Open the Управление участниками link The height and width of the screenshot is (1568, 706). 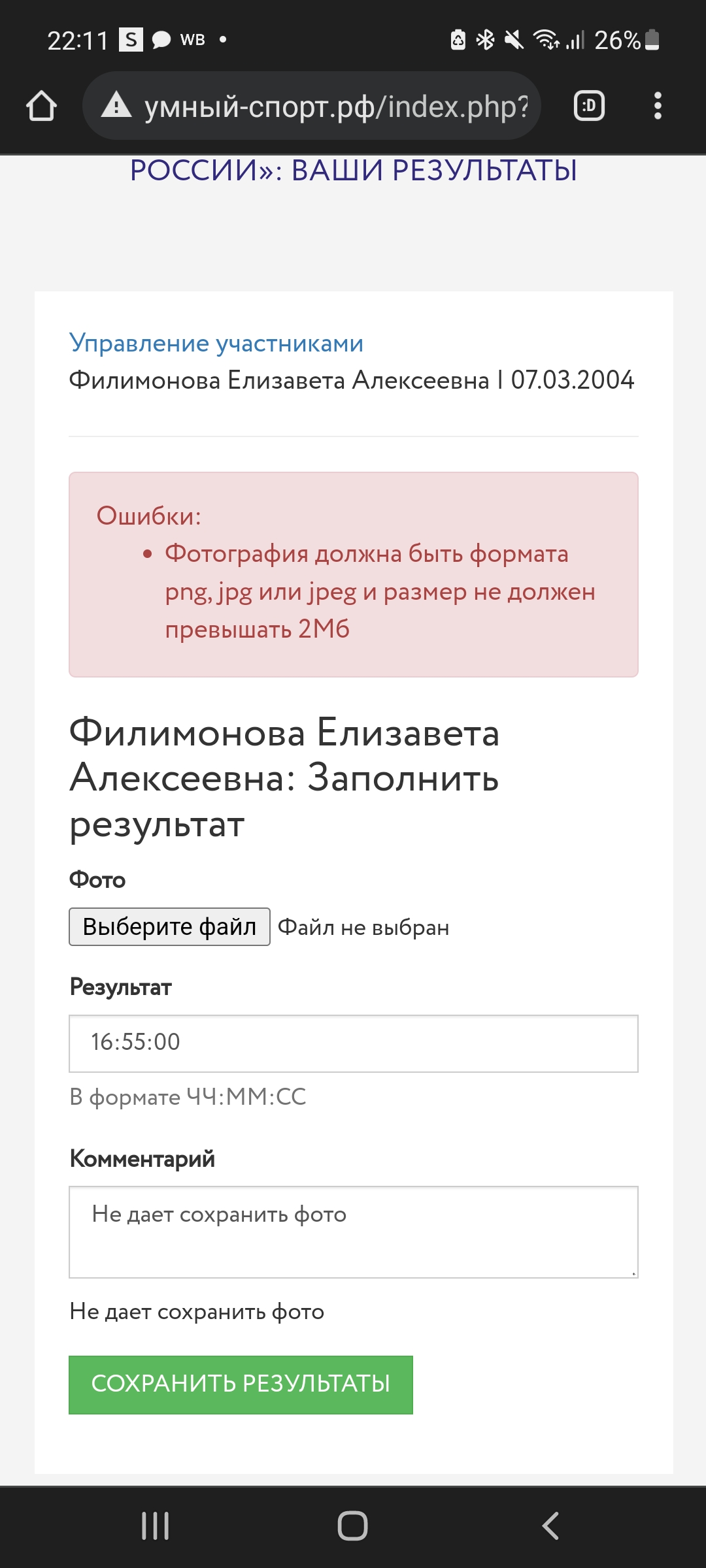pos(216,343)
